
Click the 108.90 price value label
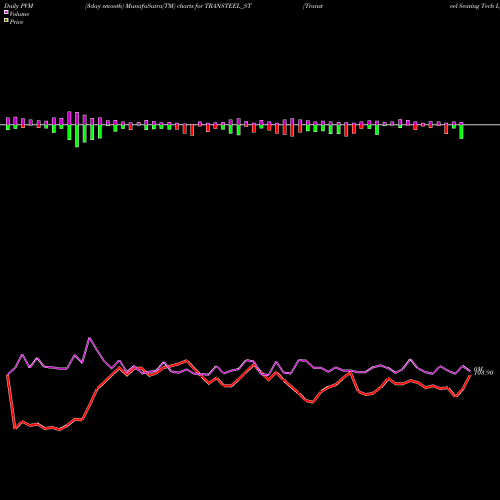pos(483,373)
